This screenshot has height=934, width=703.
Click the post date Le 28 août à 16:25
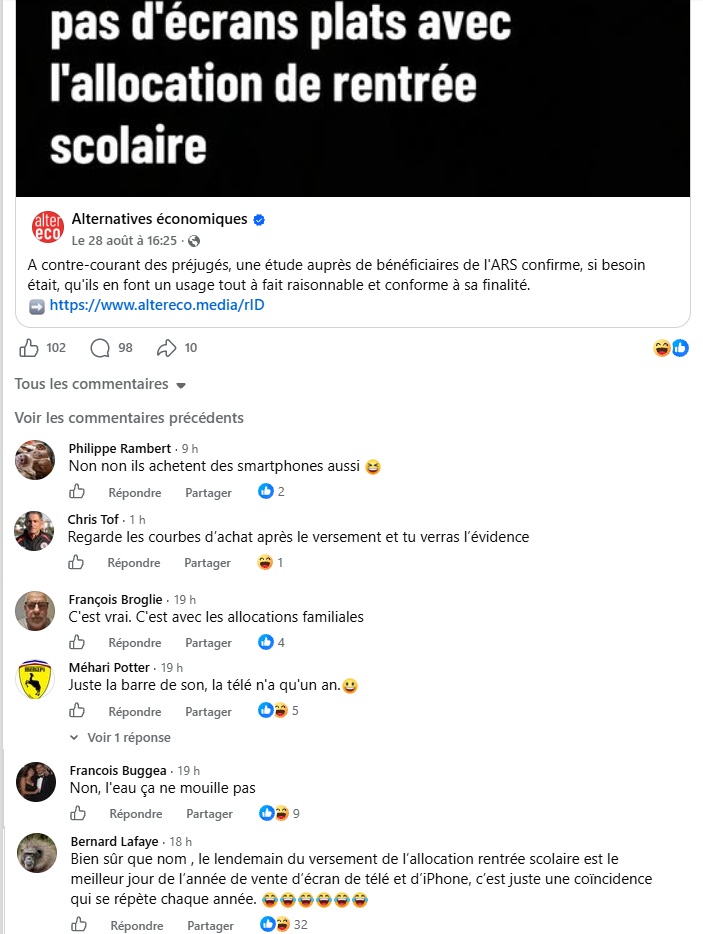[125, 241]
